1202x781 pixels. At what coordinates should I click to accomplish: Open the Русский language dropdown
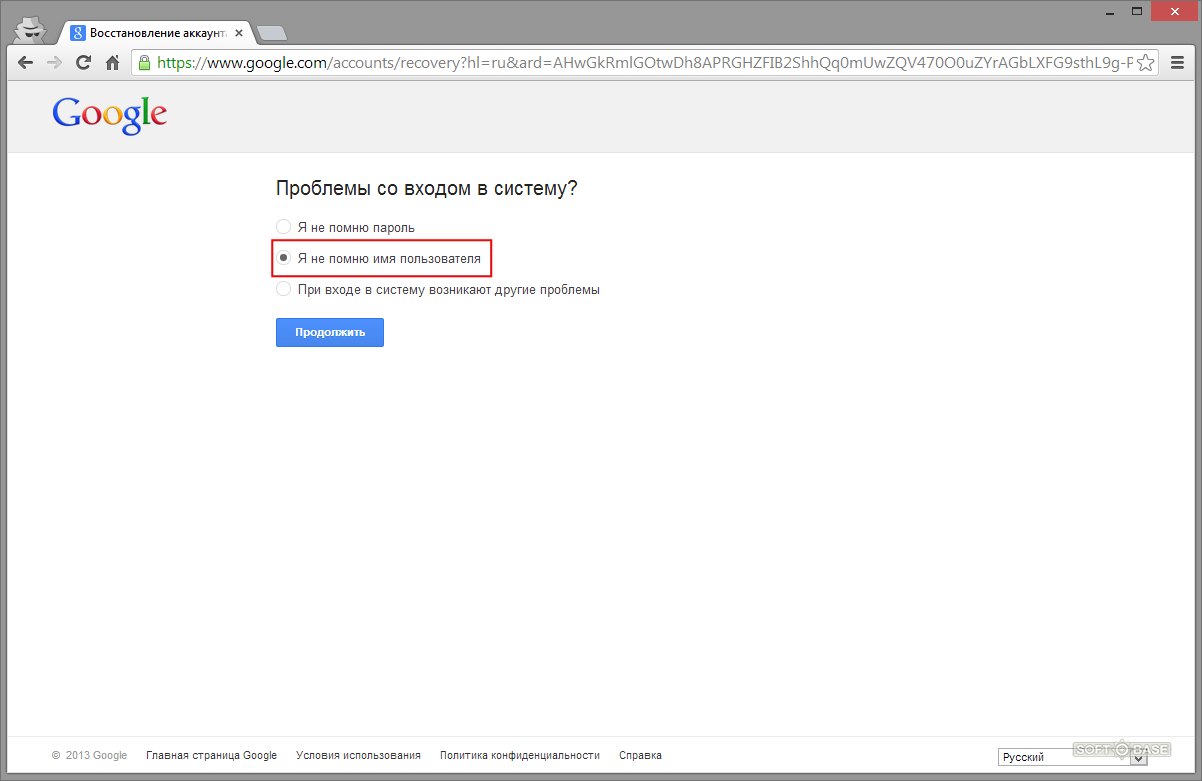coord(1072,757)
